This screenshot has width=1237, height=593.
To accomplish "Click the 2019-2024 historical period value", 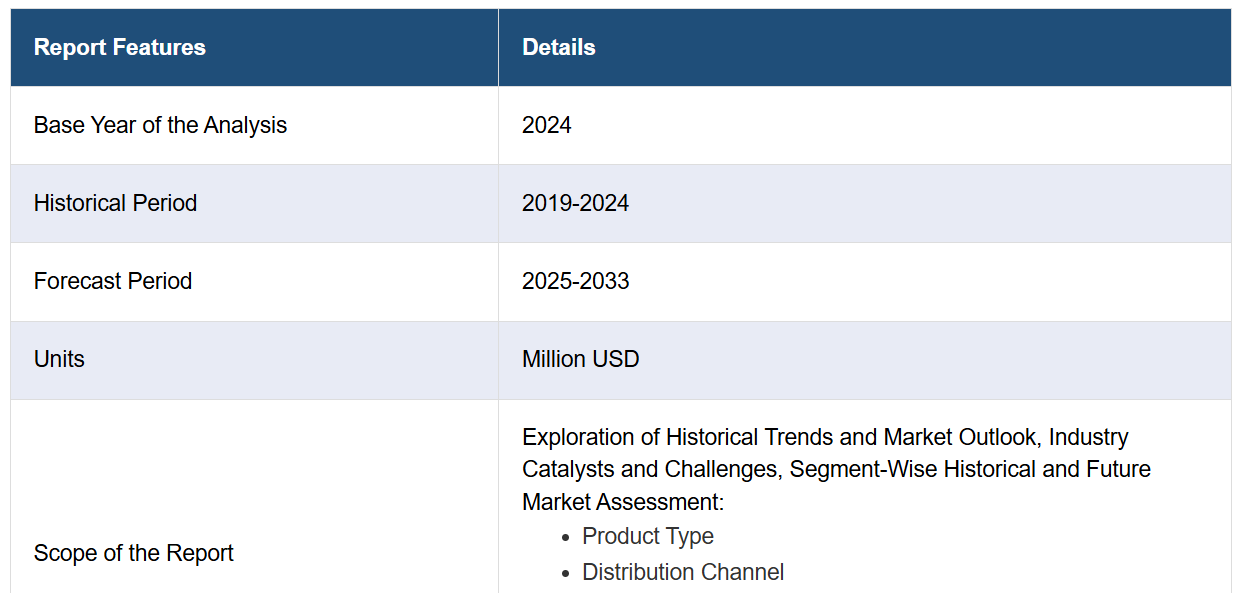I will [x=575, y=203].
